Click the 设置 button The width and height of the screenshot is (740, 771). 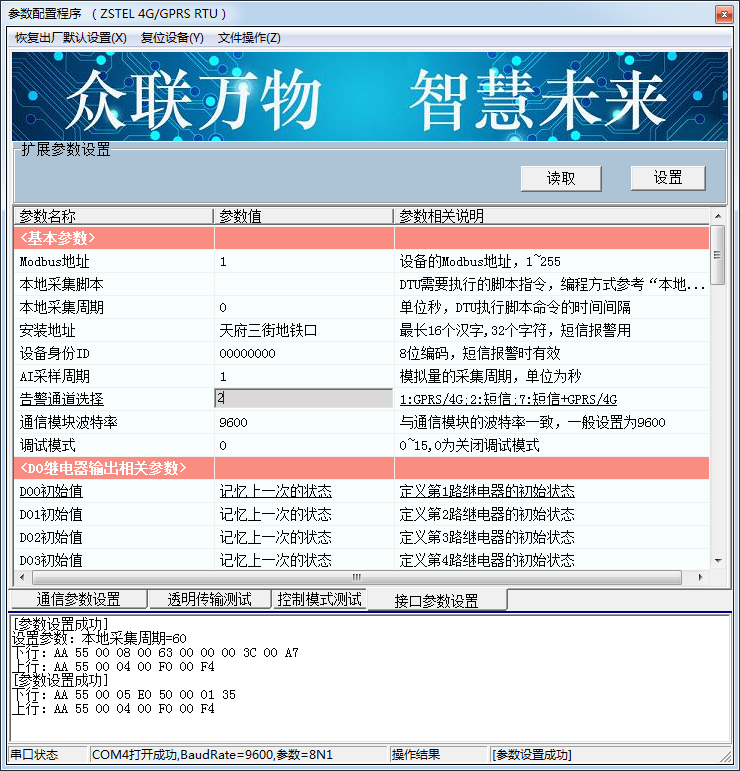668,178
